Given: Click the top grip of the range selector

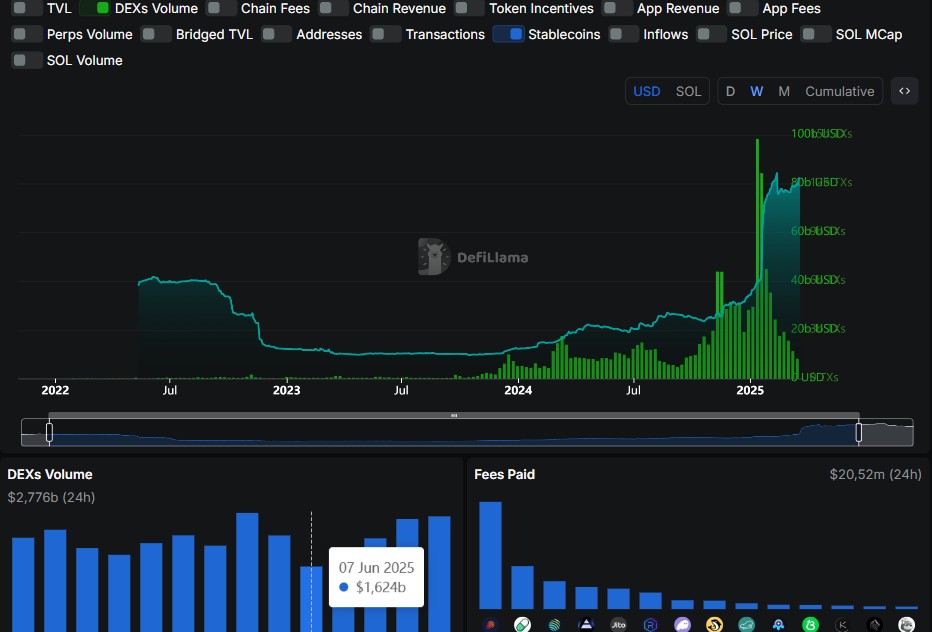Looking at the screenshot, I should point(454,415).
